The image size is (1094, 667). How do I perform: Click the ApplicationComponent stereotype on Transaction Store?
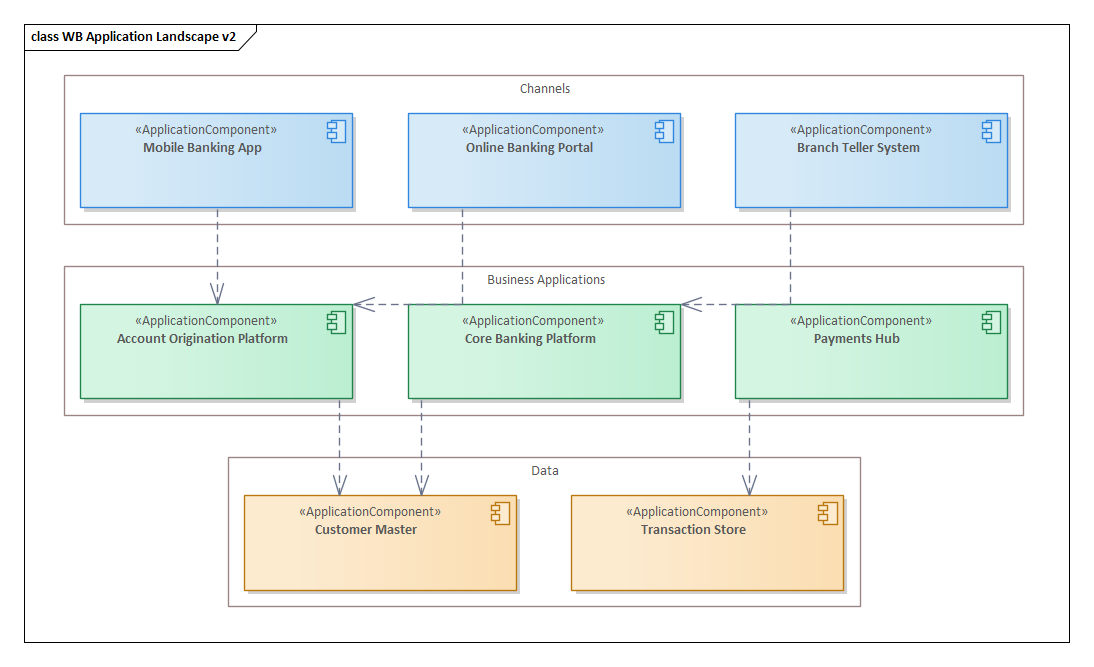697,512
